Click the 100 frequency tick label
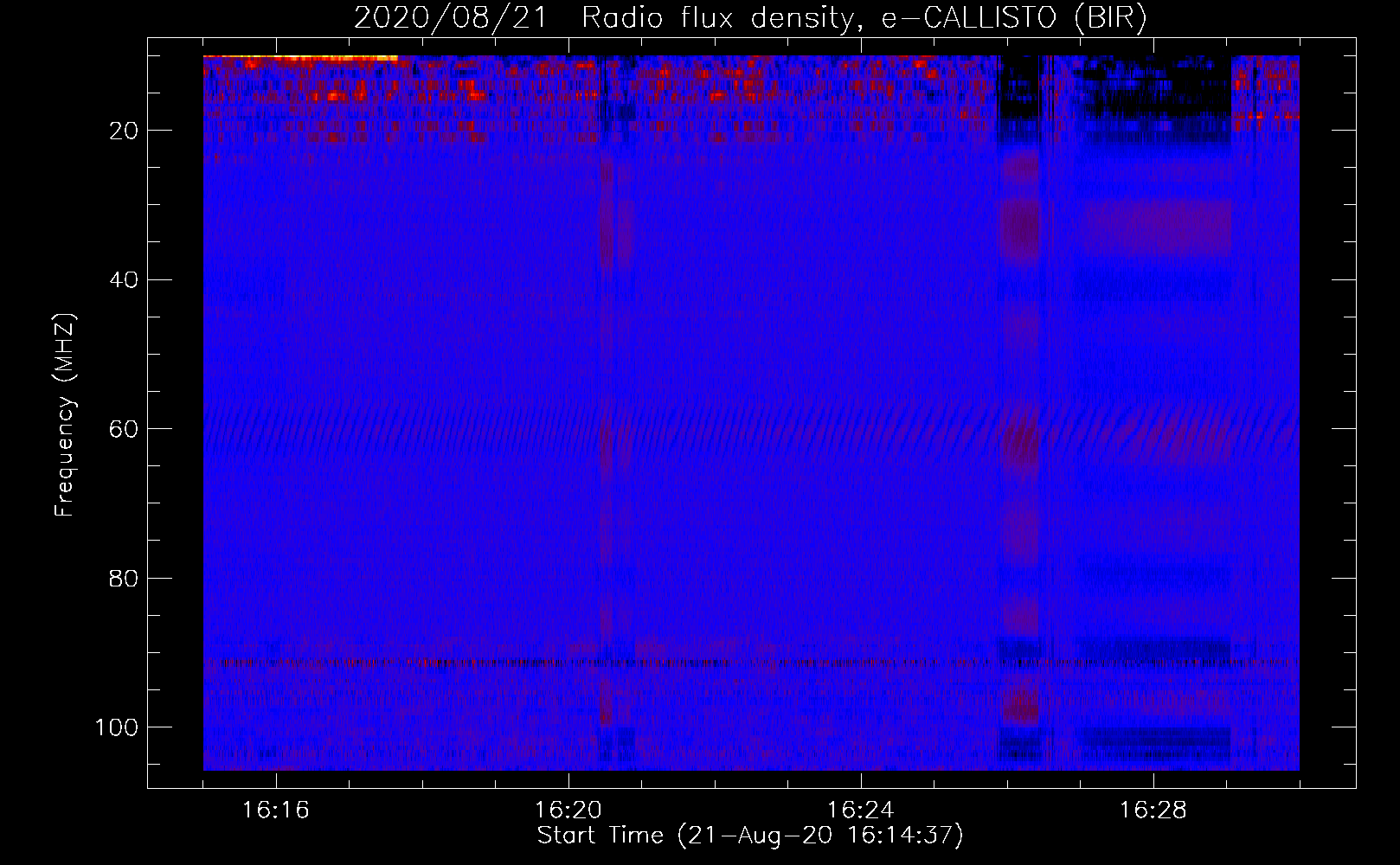Screen dimensions: 1400x865 (117, 727)
